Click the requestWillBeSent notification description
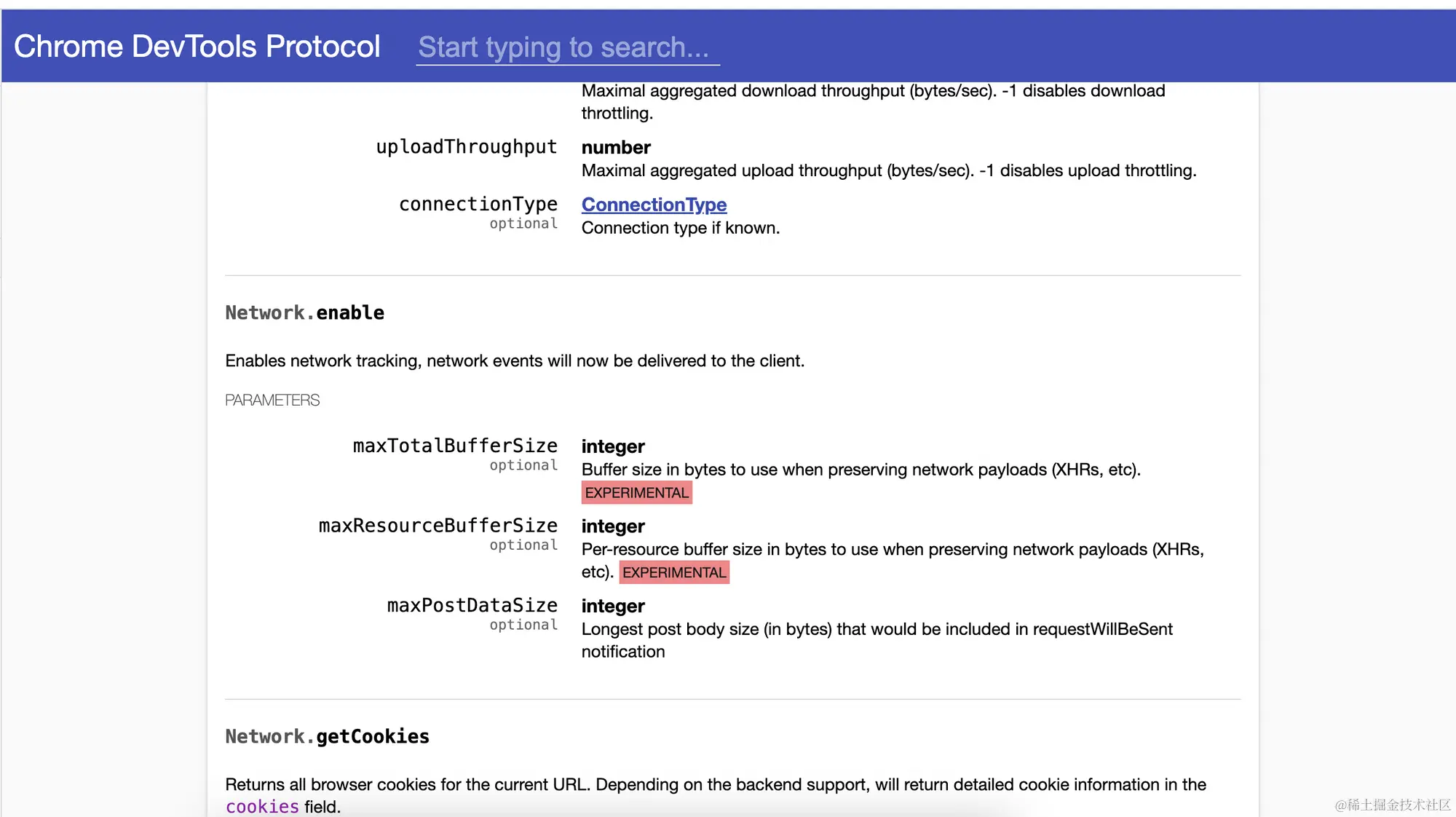Viewport: 1456px width, 817px height. tap(876, 630)
